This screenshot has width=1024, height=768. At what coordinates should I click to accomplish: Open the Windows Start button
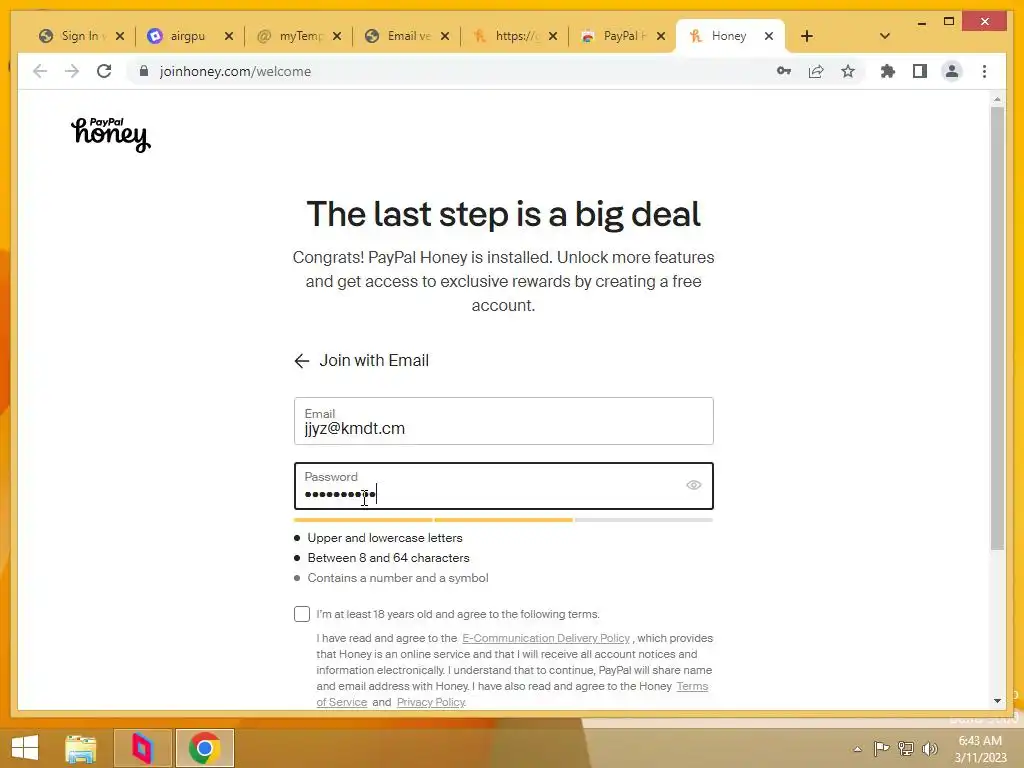click(25, 748)
